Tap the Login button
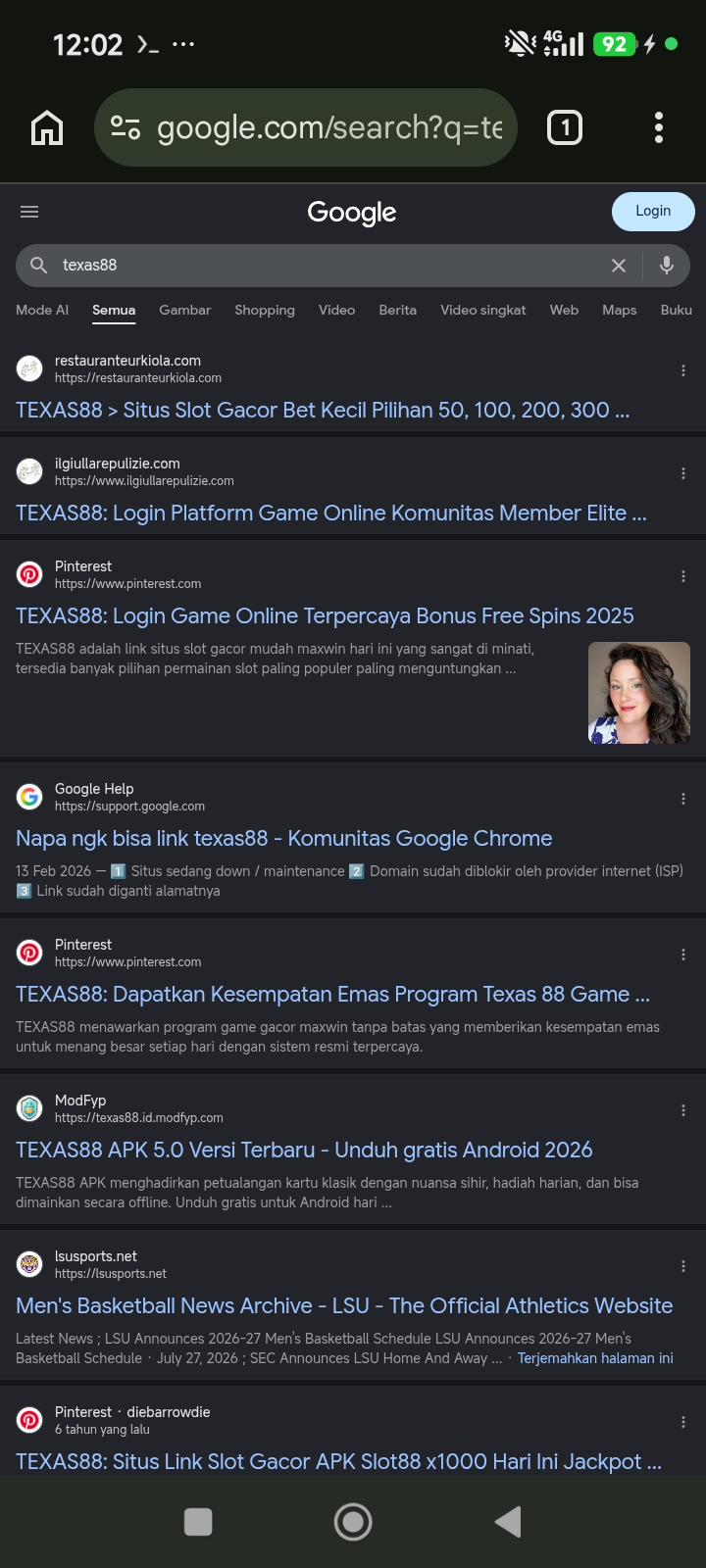The width and height of the screenshot is (706, 1568). point(653,212)
